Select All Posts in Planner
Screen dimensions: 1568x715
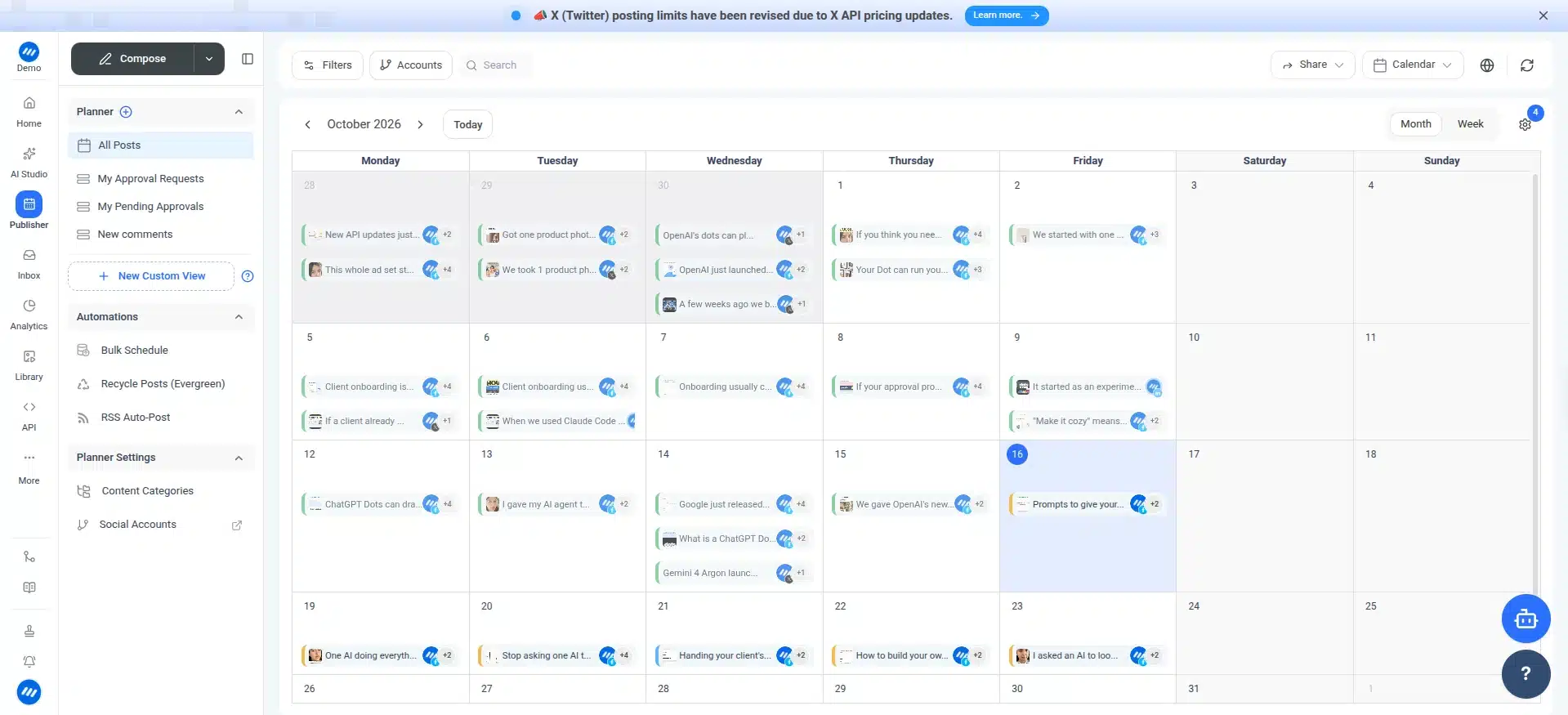(x=161, y=145)
